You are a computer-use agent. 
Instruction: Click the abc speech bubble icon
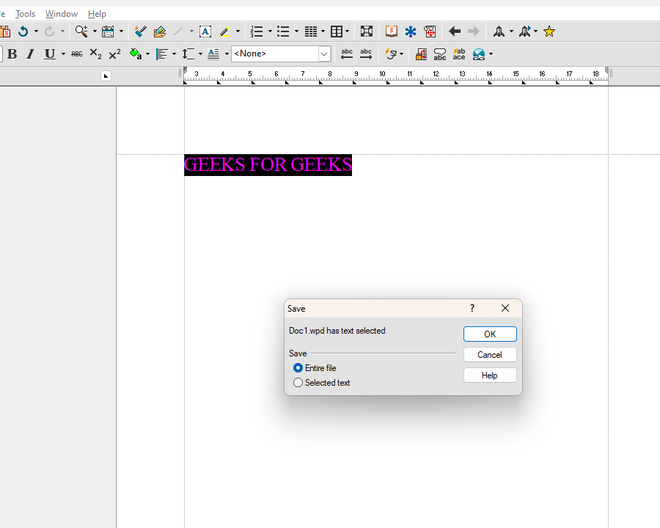click(440, 54)
